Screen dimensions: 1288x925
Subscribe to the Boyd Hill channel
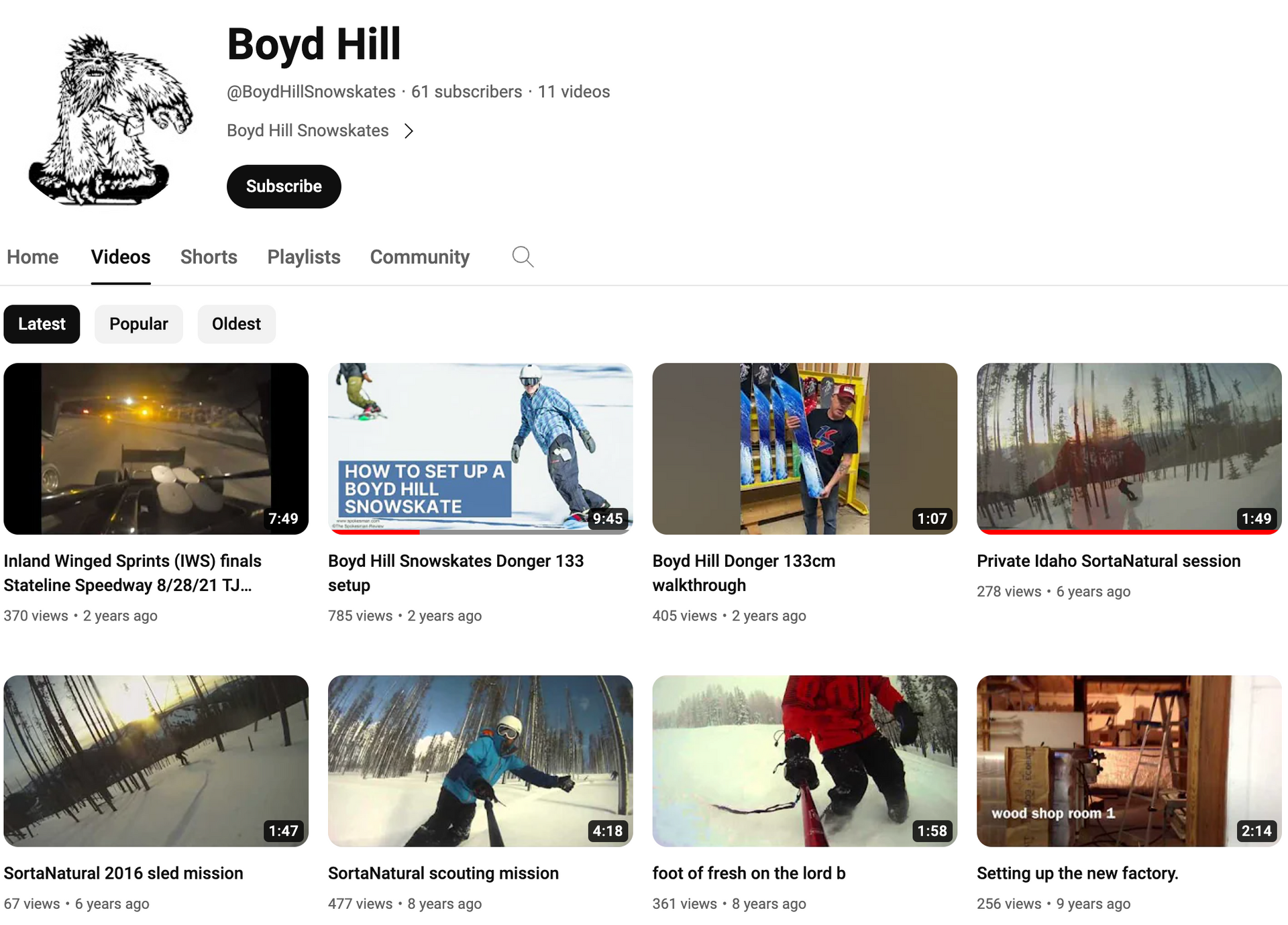pos(284,186)
